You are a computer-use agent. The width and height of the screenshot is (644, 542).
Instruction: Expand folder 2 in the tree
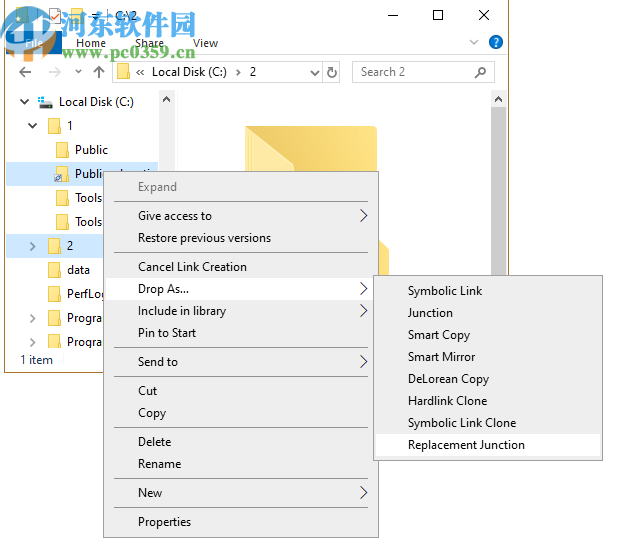pos(32,246)
